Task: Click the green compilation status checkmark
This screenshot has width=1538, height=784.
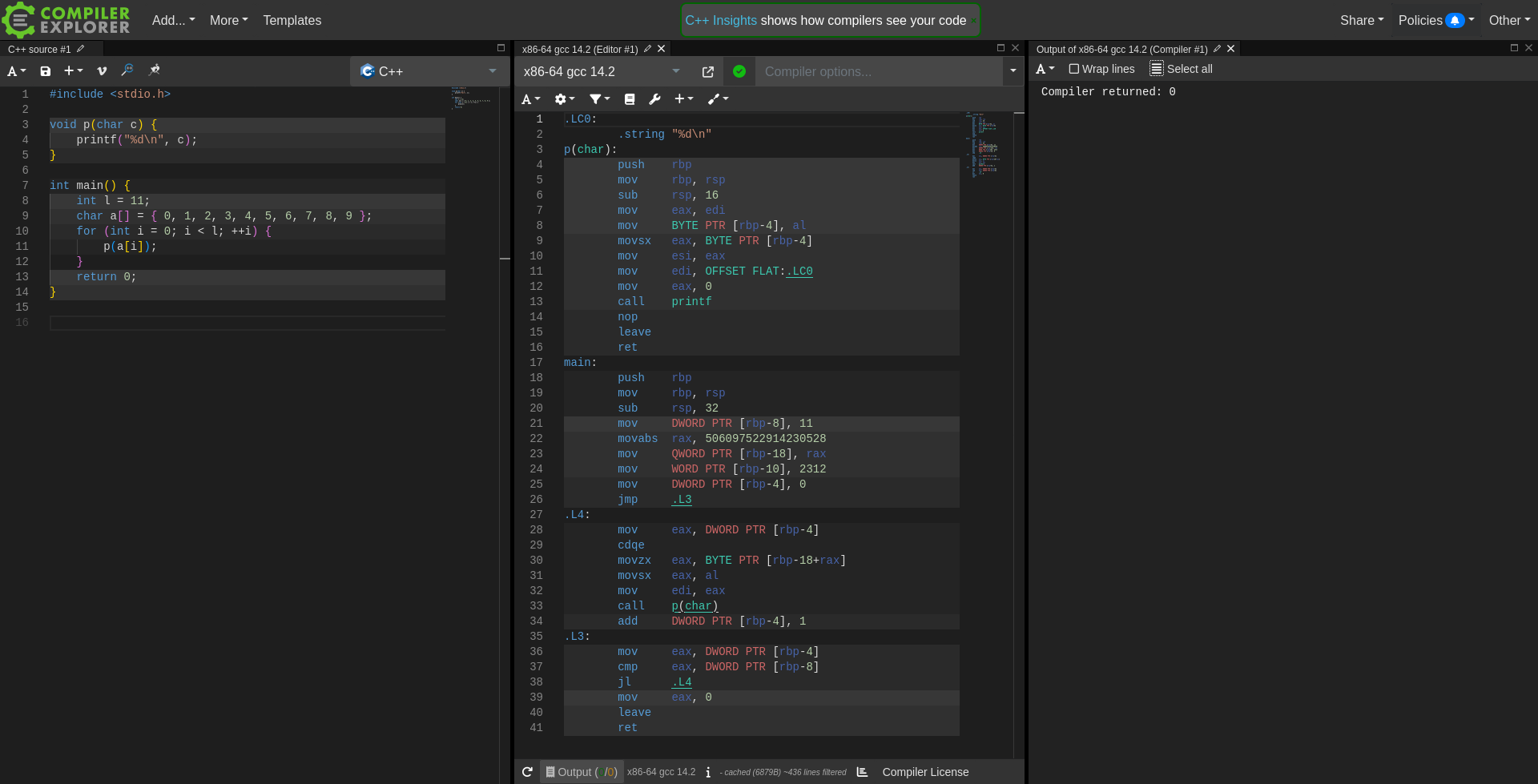Action: (x=739, y=72)
